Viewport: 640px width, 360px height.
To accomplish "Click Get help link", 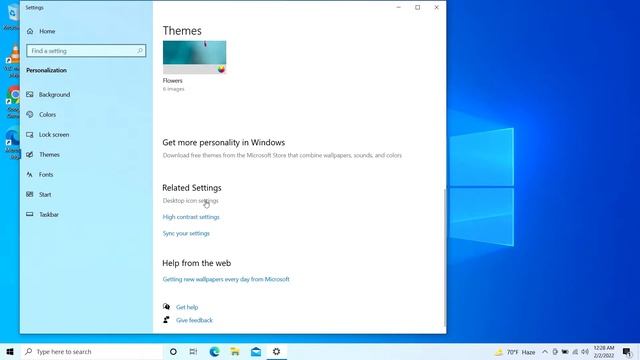I will [187, 307].
